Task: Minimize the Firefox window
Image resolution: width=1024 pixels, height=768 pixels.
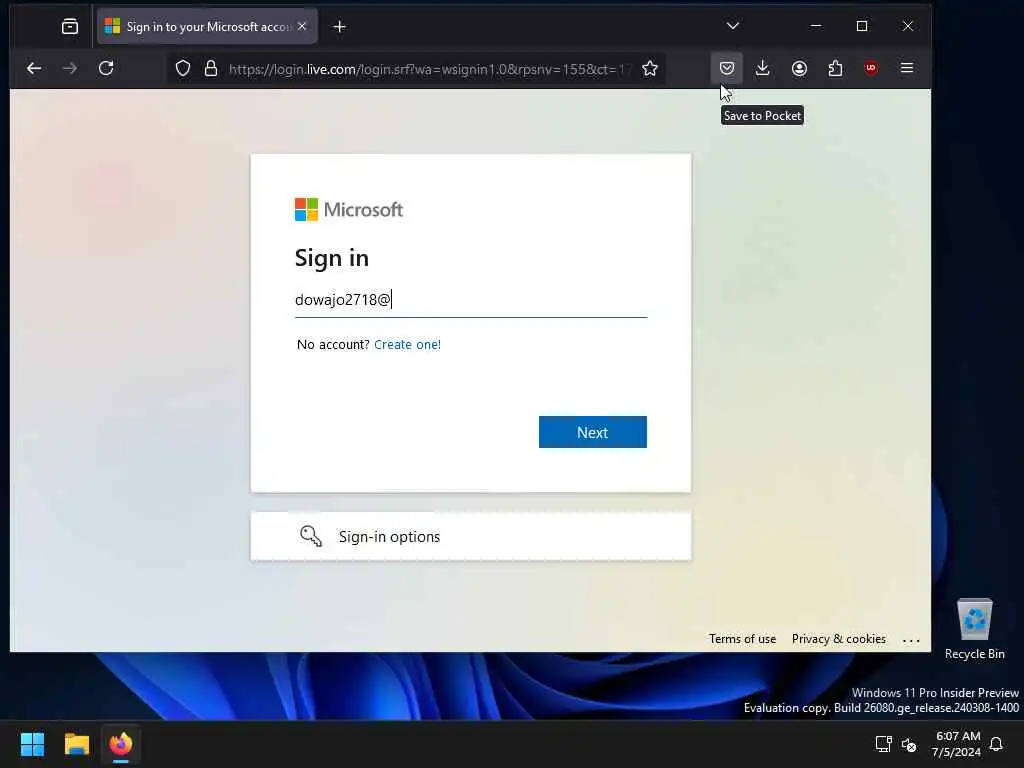Action: [x=816, y=26]
